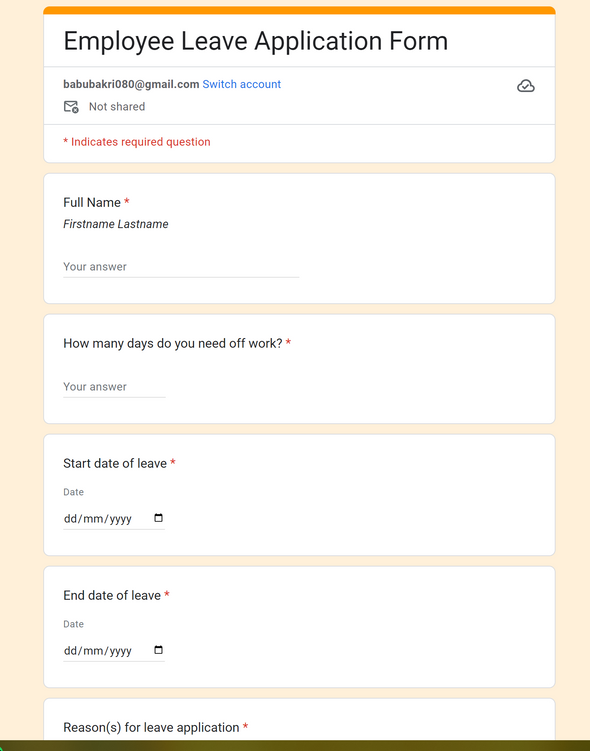Click the End date of leave label
Screen dimensions: 590x751
point(112,595)
